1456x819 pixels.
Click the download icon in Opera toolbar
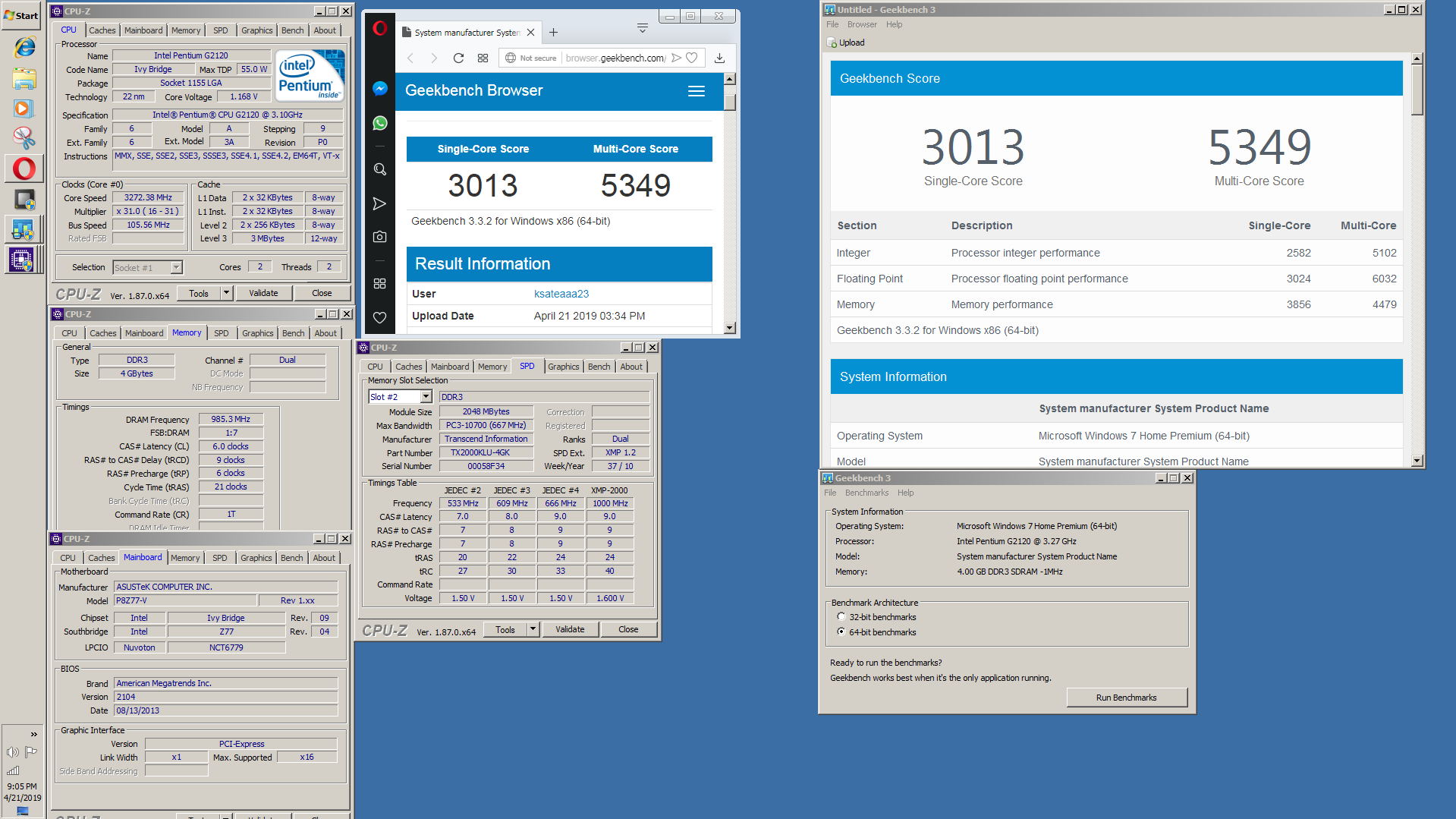click(719, 58)
